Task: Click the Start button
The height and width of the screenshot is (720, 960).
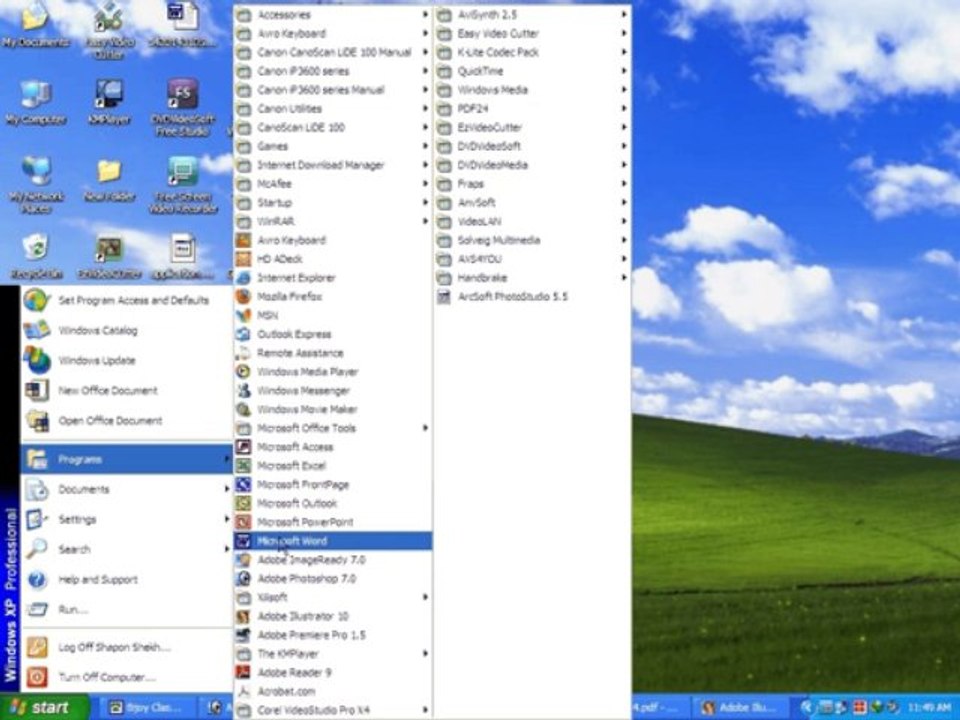Action: [44, 707]
